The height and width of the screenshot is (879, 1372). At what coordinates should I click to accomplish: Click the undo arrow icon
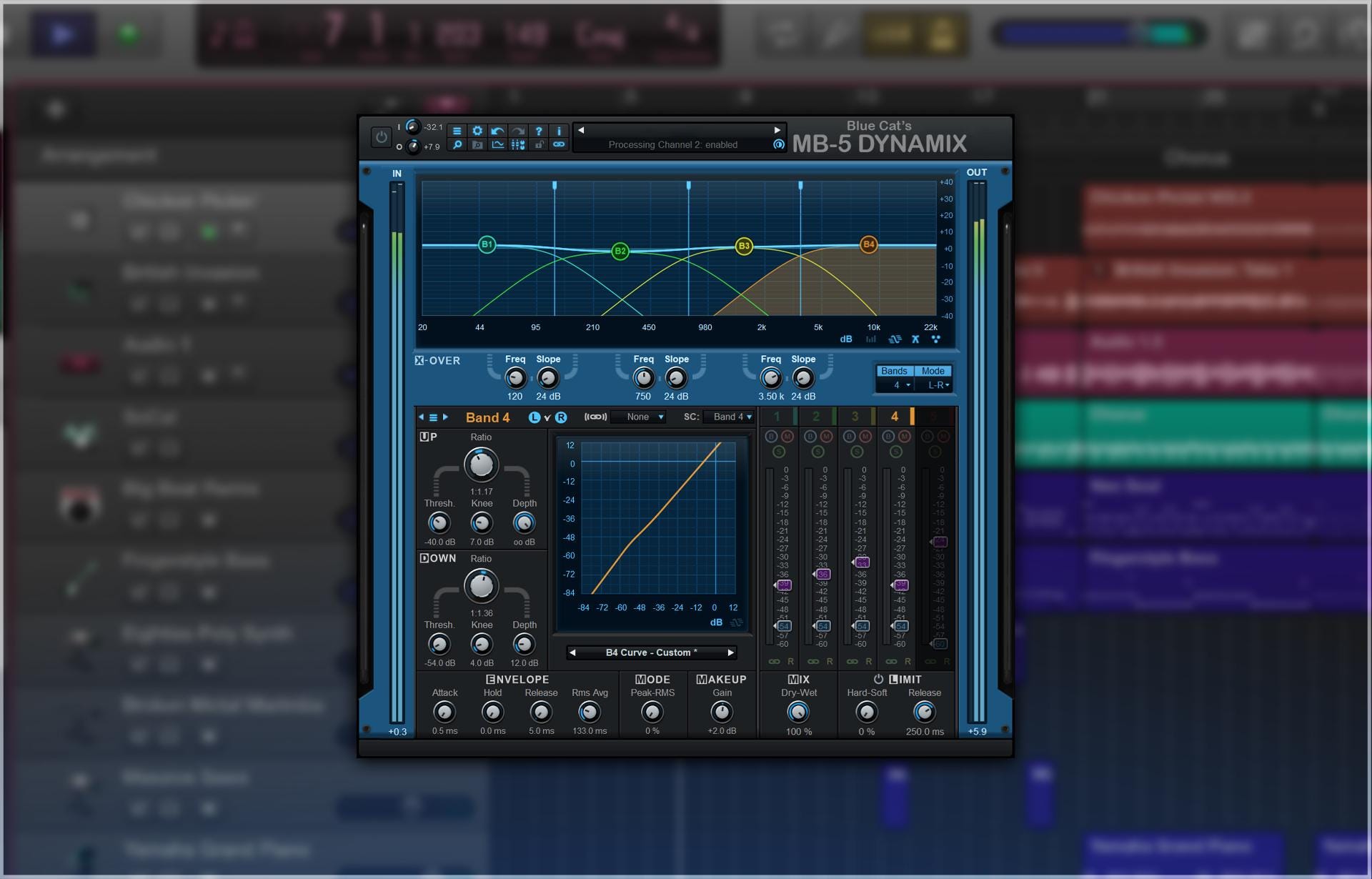[497, 131]
